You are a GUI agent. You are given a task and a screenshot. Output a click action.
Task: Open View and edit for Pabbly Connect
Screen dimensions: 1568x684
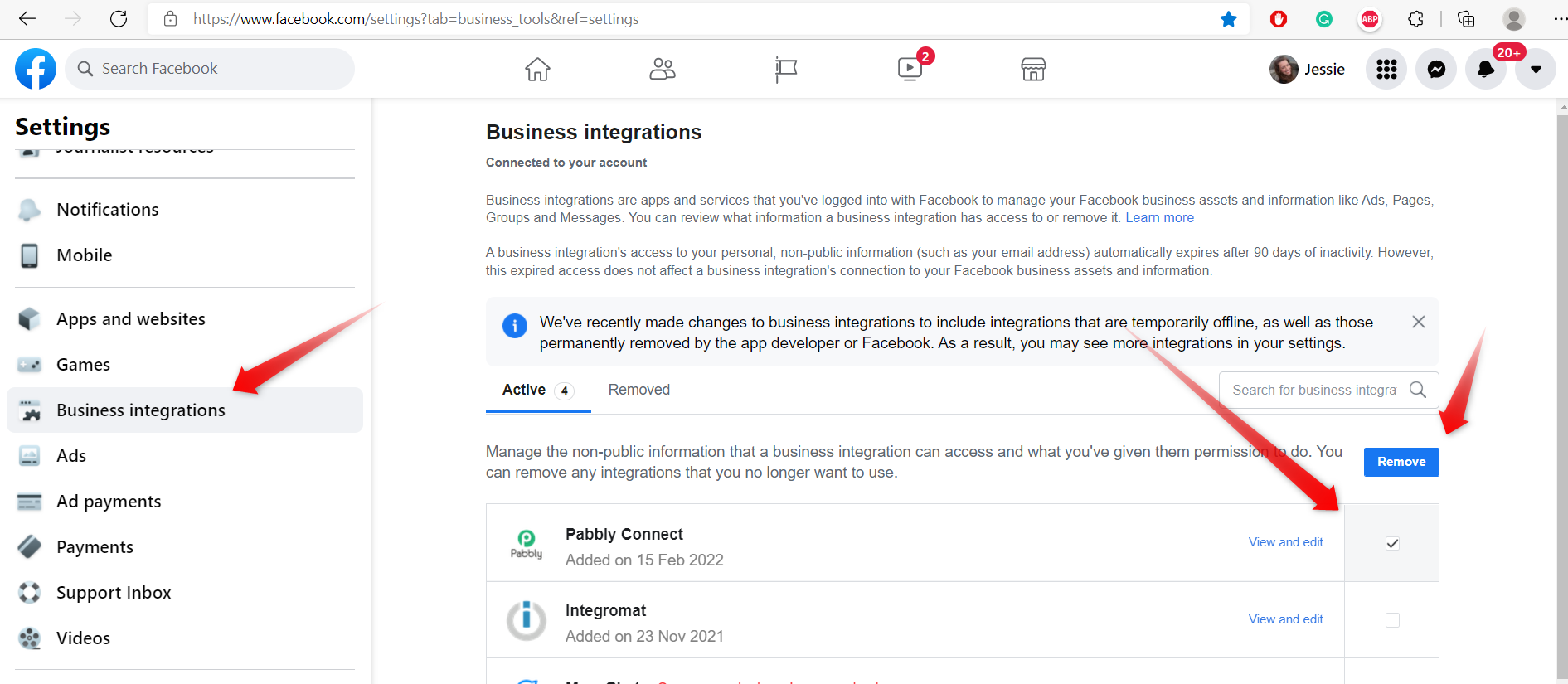[x=1285, y=542]
